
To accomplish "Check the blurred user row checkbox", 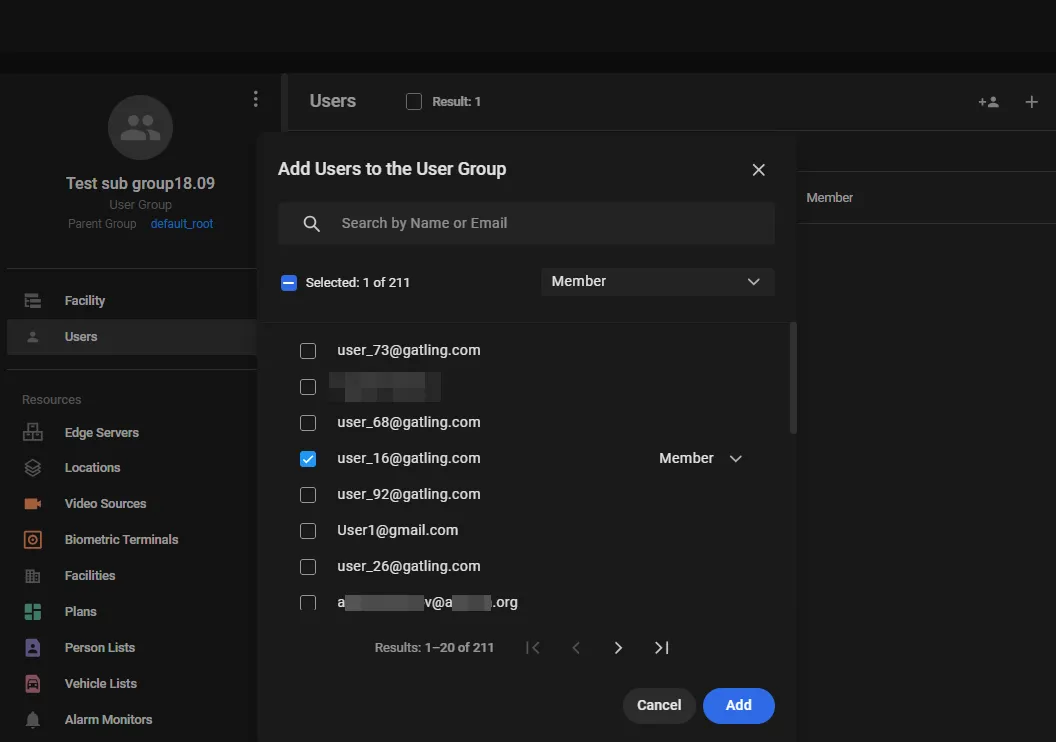I will (x=308, y=387).
